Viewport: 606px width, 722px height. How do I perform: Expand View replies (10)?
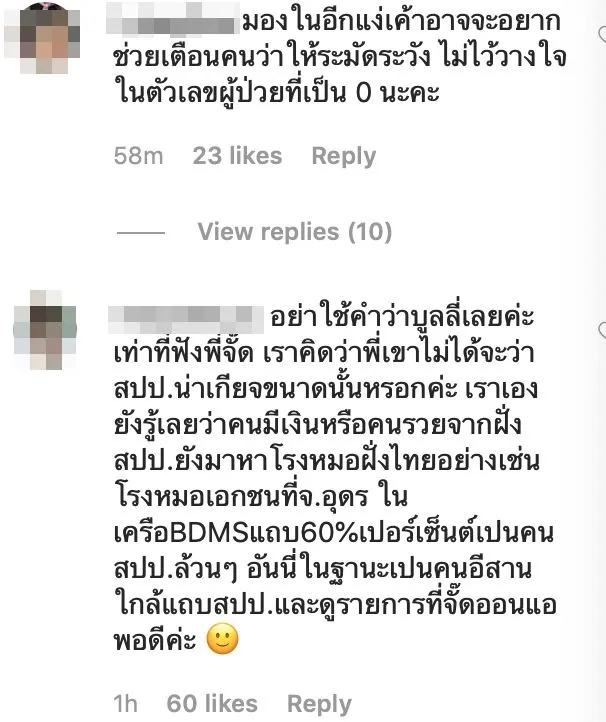pos(295,232)
